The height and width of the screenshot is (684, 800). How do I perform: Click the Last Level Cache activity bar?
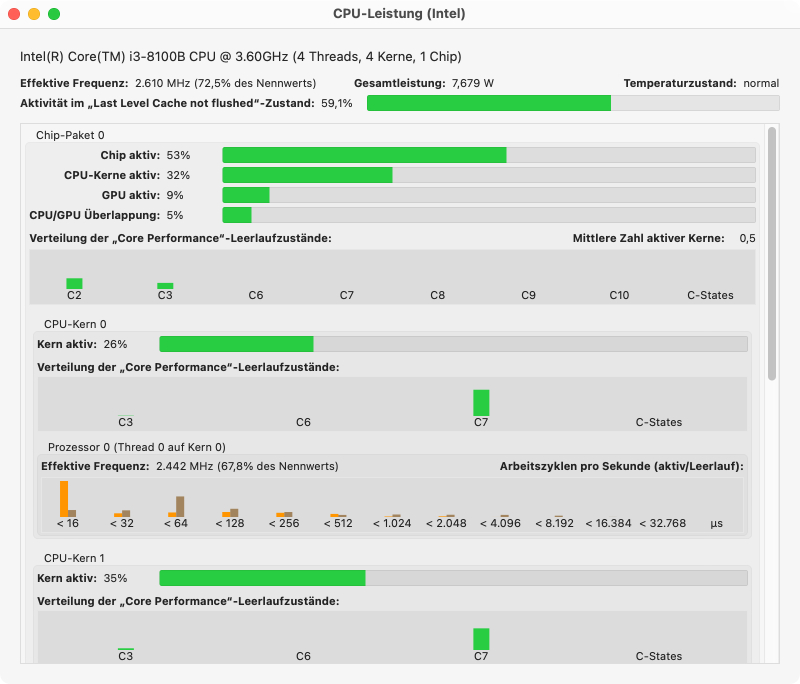(573, 103)
